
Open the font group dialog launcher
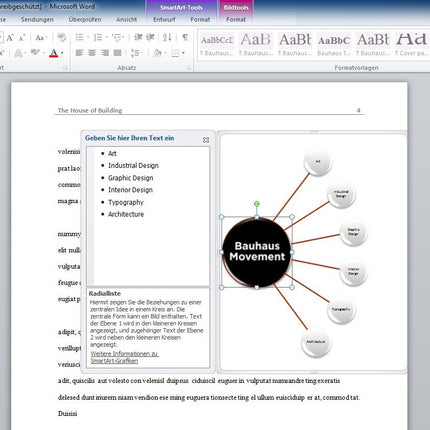66,68
